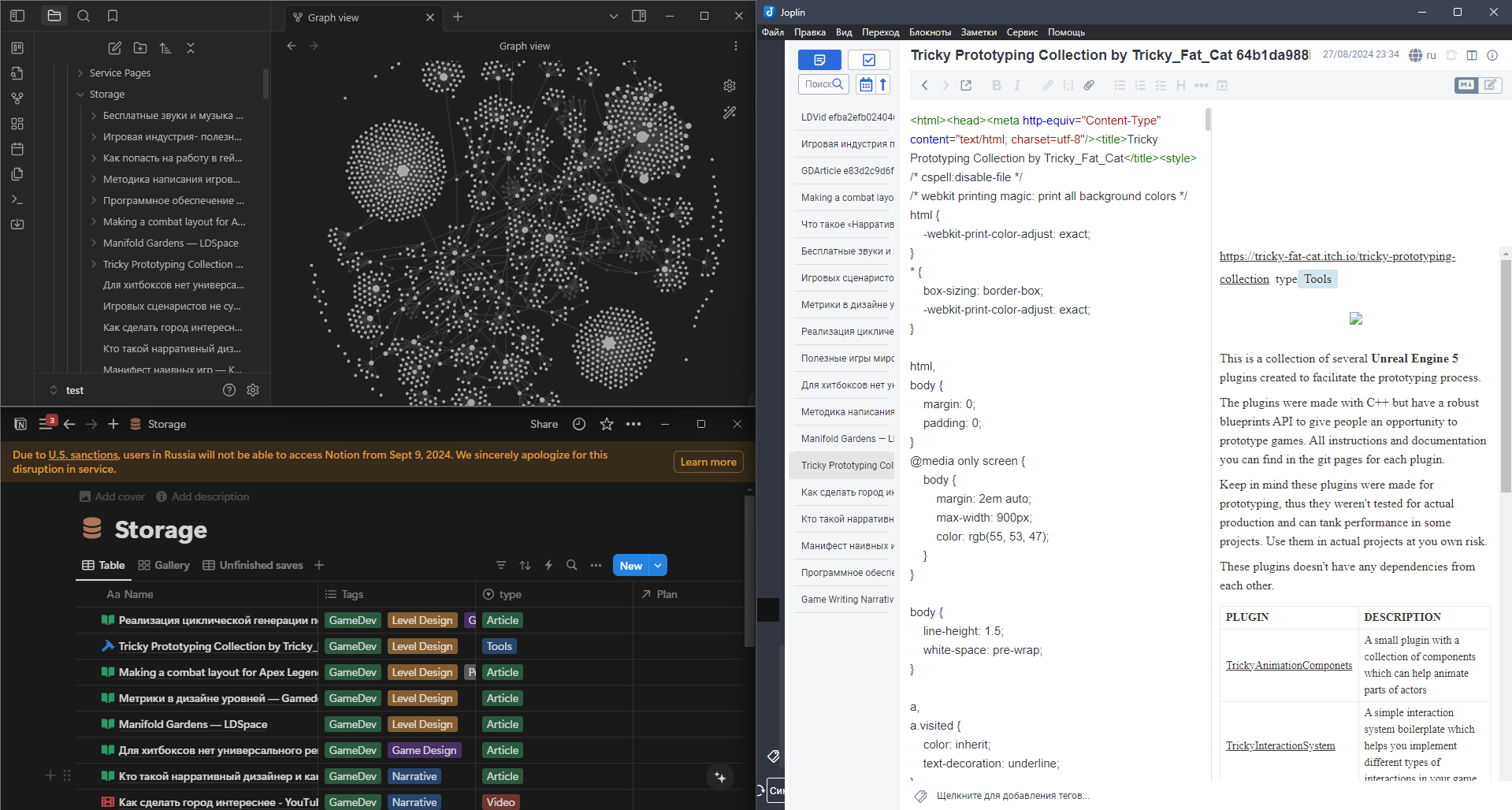The height and width of the screenshot is (810, 1512).
Task: Expand Service Pages folder in Obsidian
Action: [80, 72]
